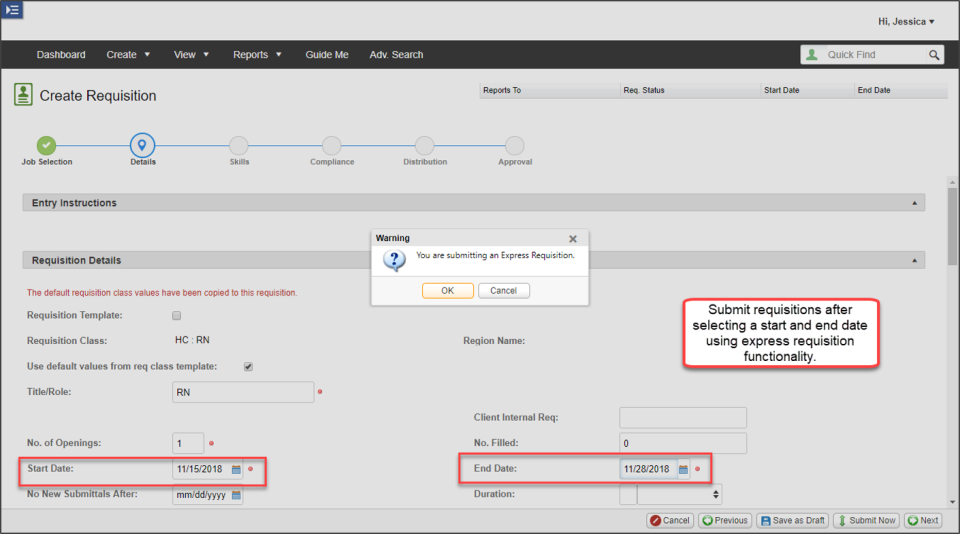This screenshot has height=534, width=960.
Task: Open the Reports menu dropdown
Action: tap(257, 55)
